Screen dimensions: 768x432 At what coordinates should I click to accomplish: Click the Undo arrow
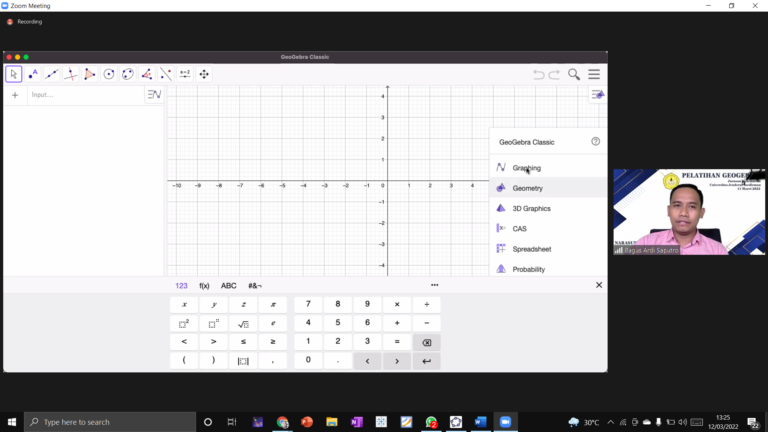(539, 74)
